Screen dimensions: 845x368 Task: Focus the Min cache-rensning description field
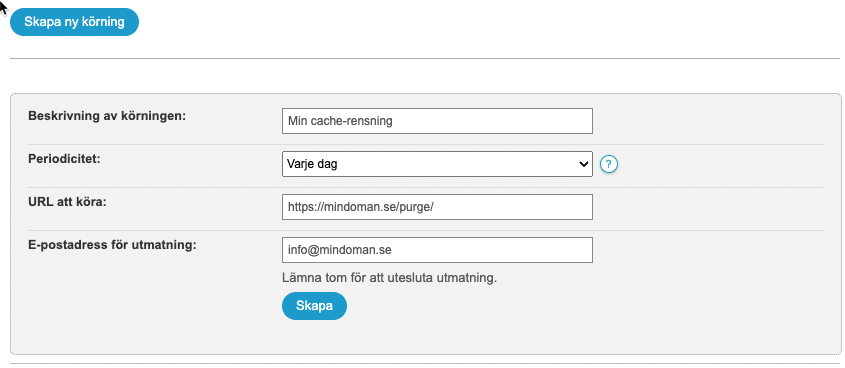click(x=437, y=121)
